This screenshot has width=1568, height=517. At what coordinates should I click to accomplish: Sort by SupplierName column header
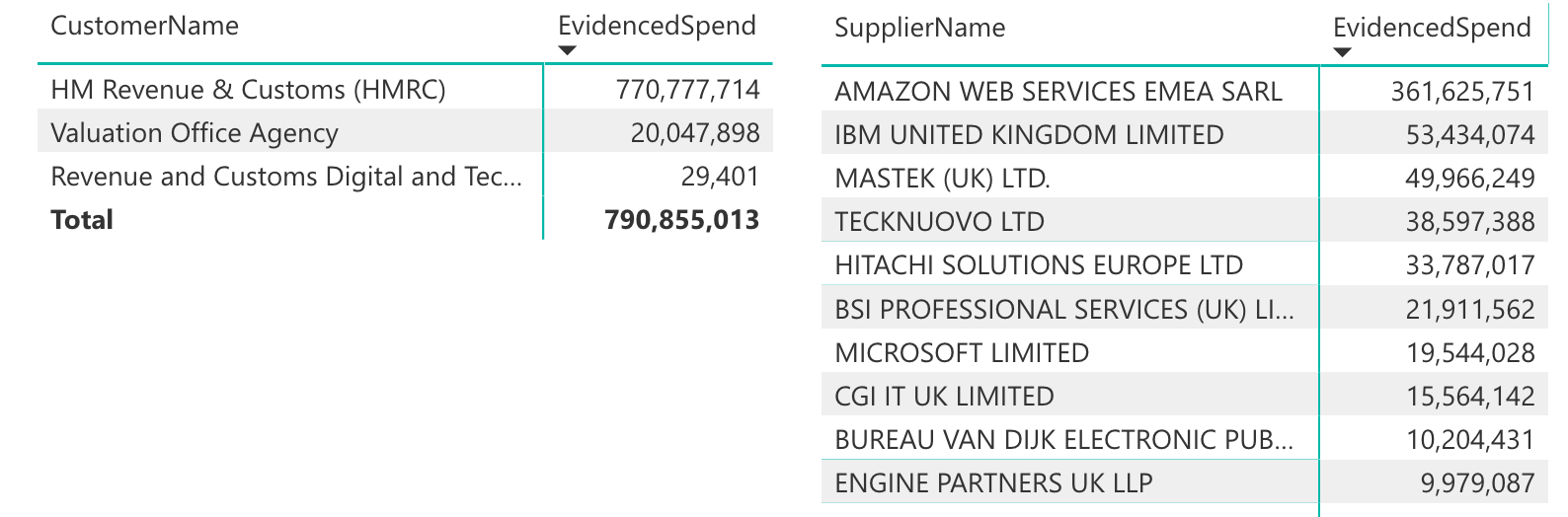point(919,28)
